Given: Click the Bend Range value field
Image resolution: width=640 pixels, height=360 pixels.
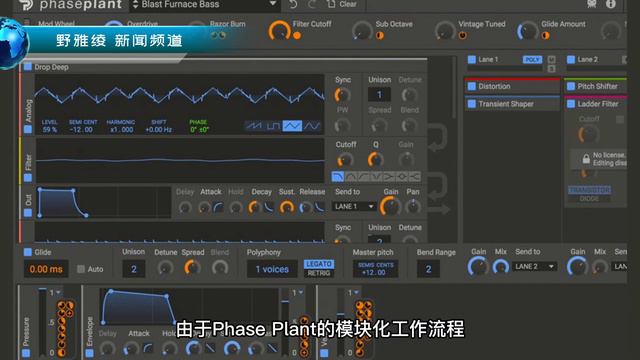Looking at the screenshot, I should click(x=428, y=269).
